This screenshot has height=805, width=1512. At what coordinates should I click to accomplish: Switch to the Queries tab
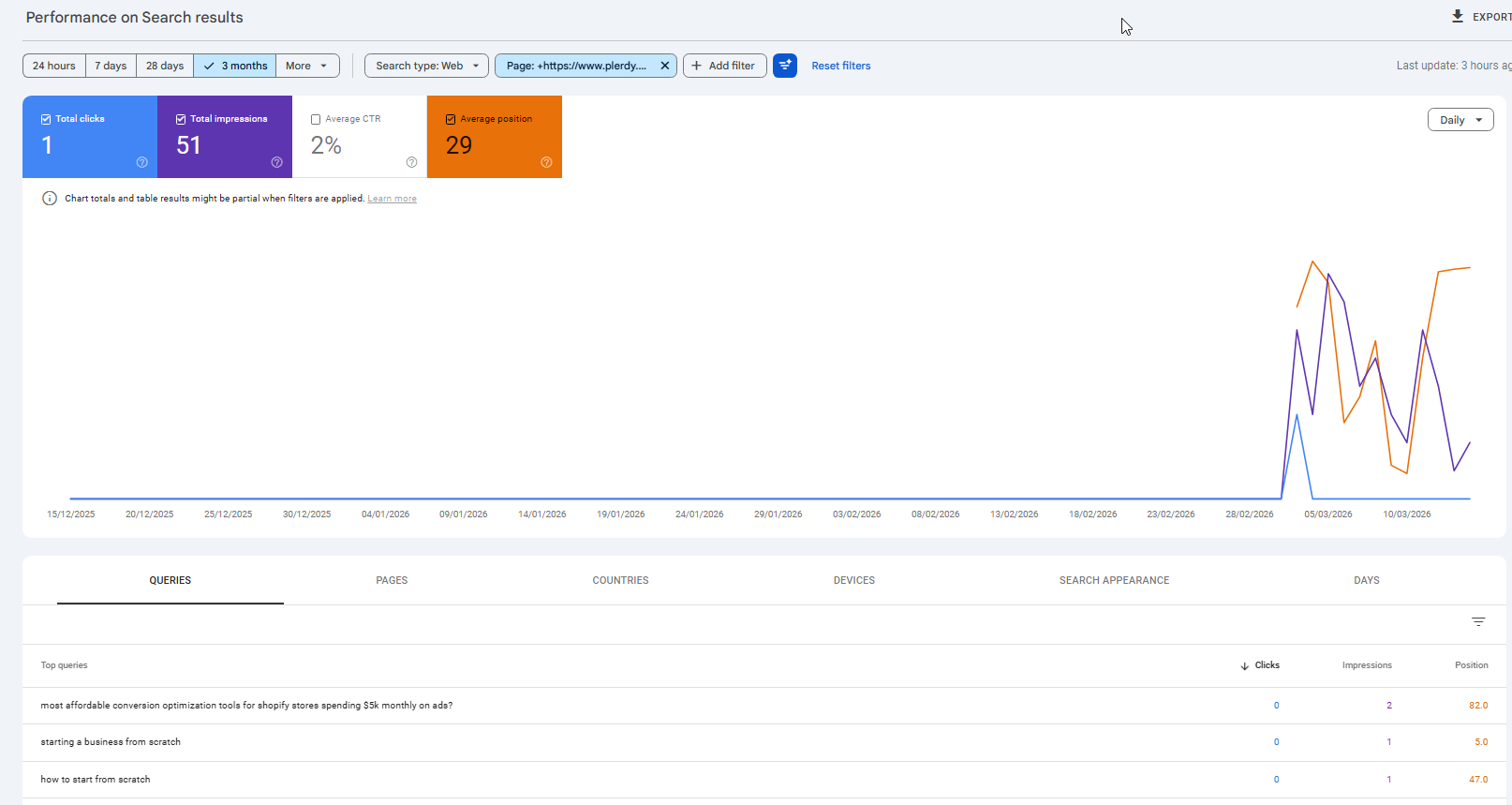click(170, 580)
